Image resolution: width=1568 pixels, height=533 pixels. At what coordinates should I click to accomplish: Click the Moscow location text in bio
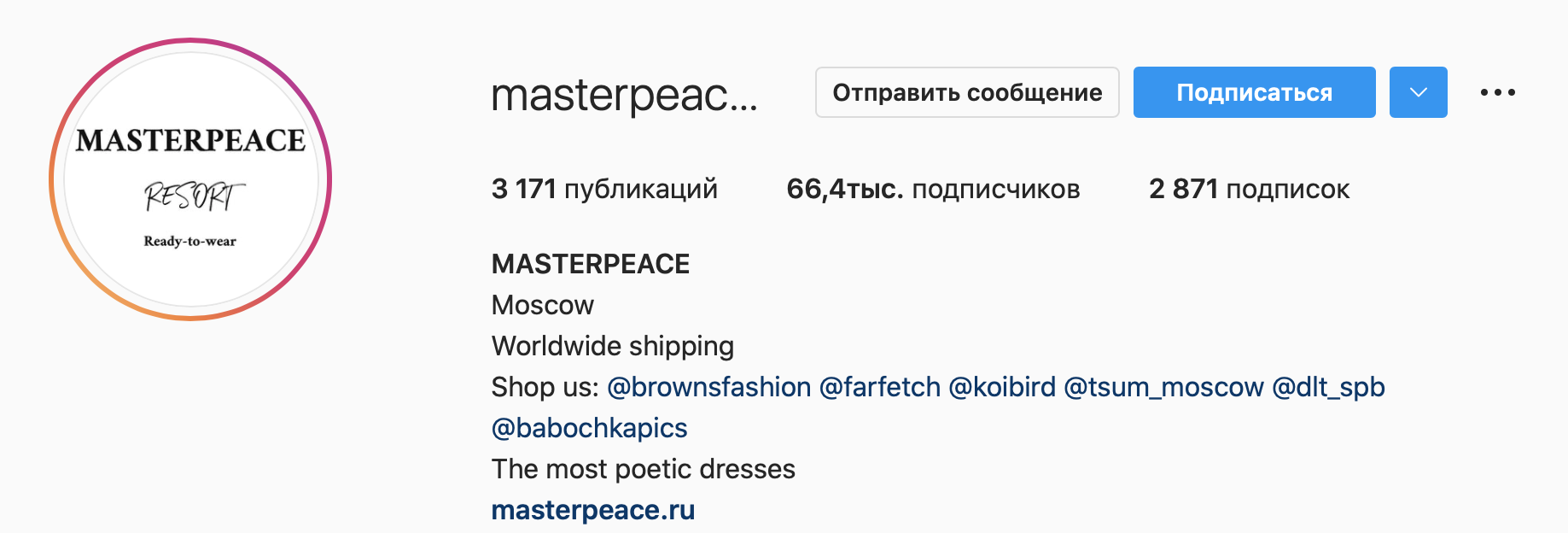coord(542,305)
